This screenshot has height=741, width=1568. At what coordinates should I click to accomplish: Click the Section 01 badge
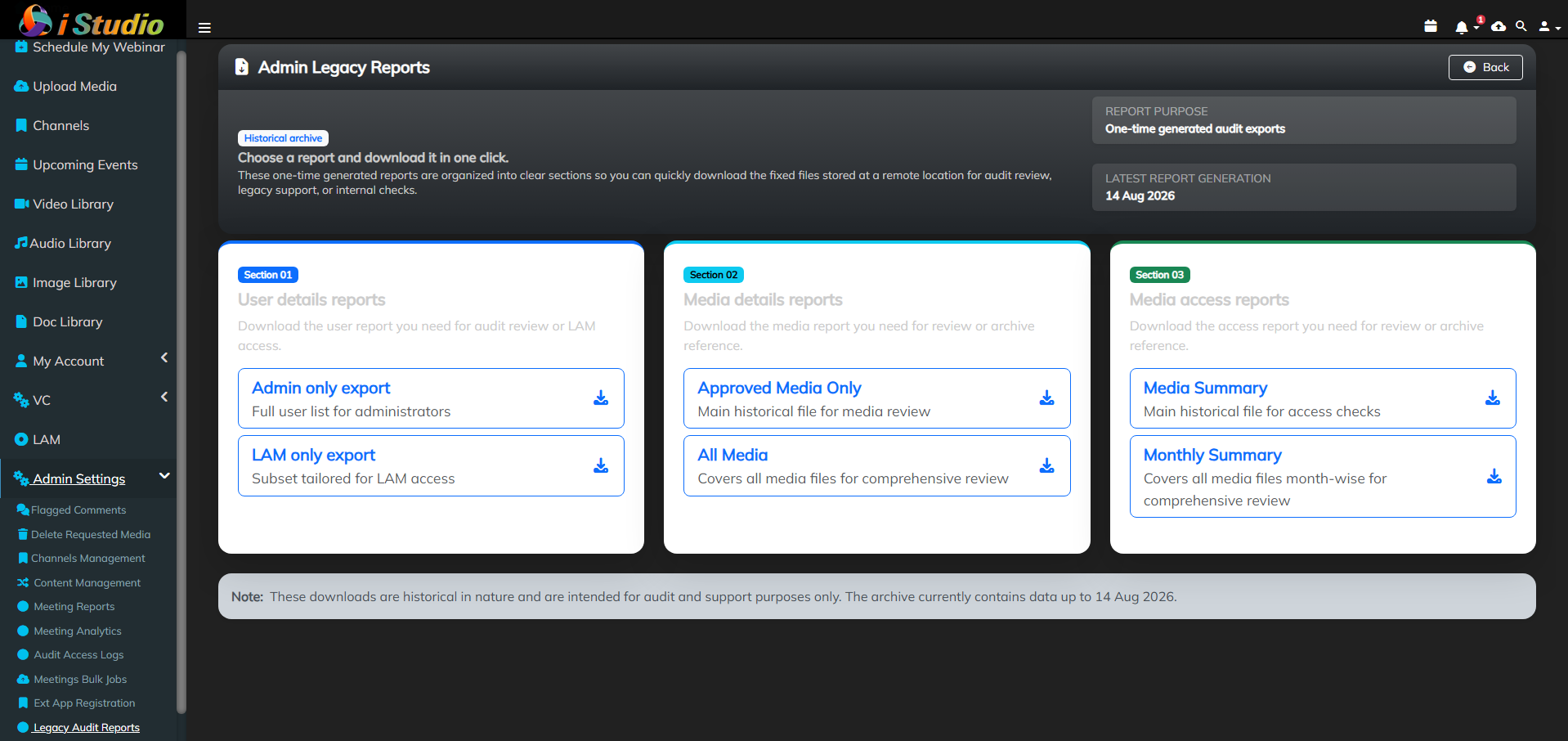[268, 275]
